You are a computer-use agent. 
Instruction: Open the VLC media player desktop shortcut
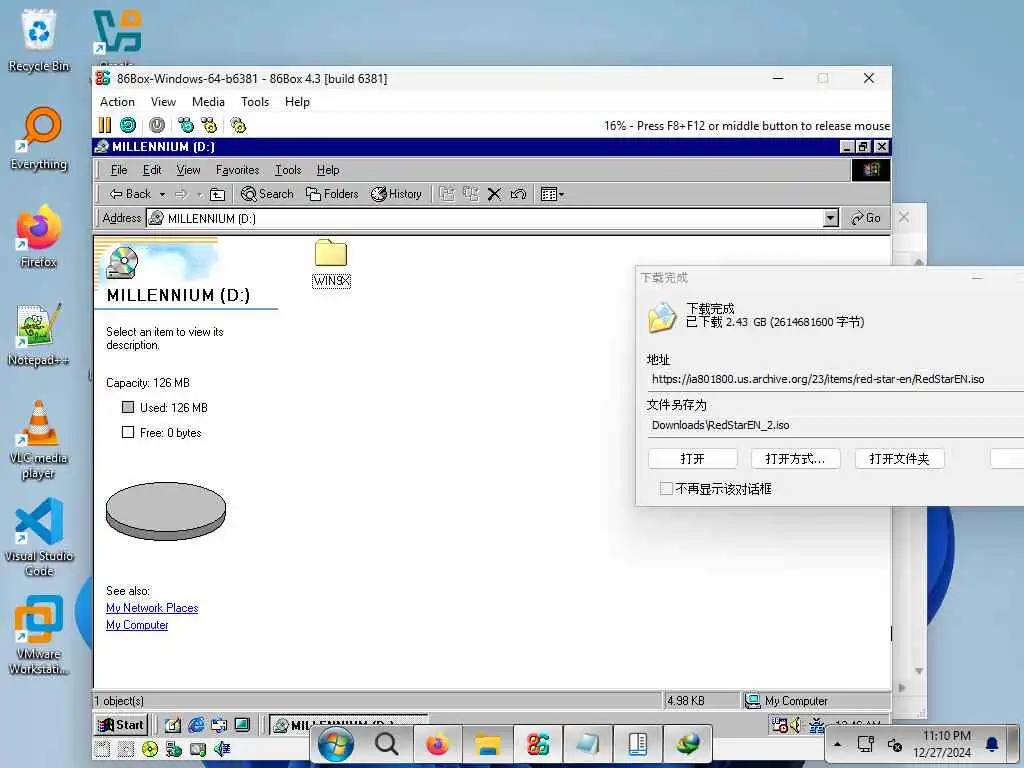click(x=39, y=439)
